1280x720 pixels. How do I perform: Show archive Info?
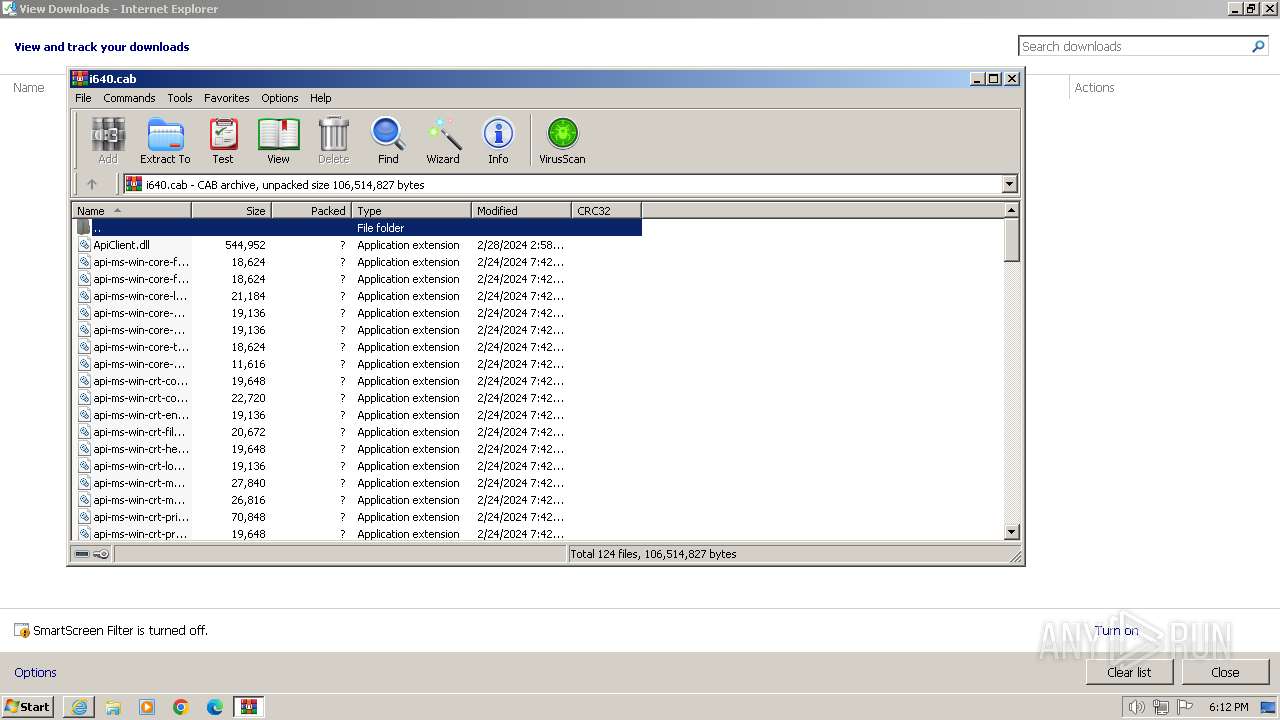point(498,140)
